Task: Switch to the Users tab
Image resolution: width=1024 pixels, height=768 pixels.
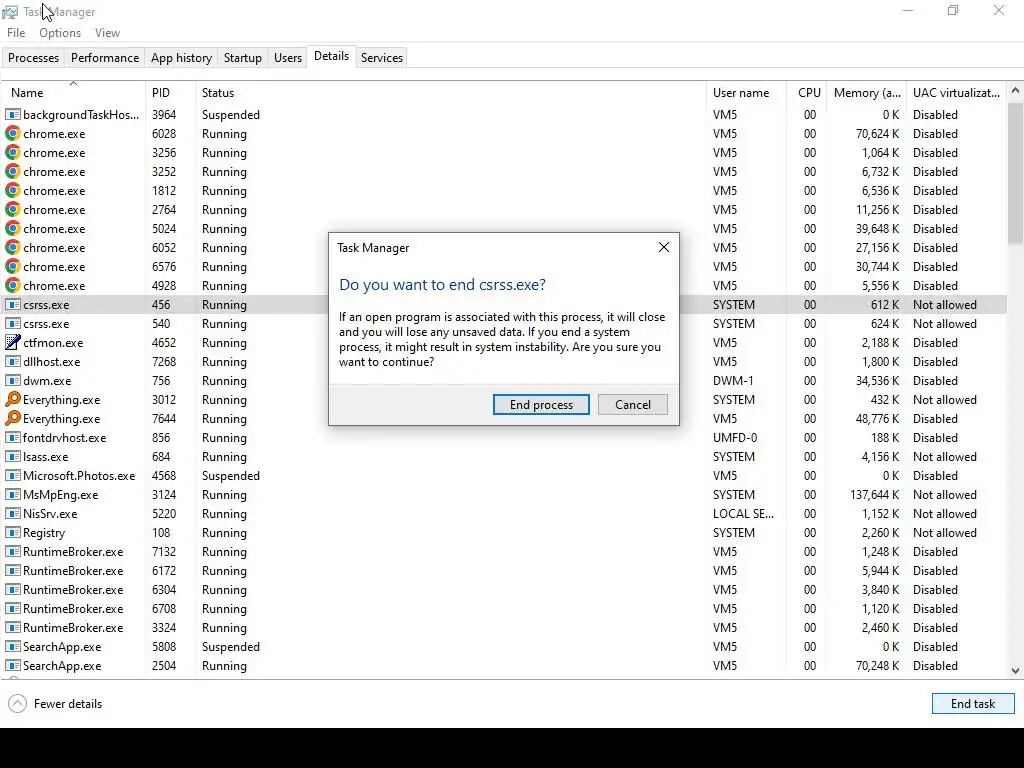Action: (288, 57)
